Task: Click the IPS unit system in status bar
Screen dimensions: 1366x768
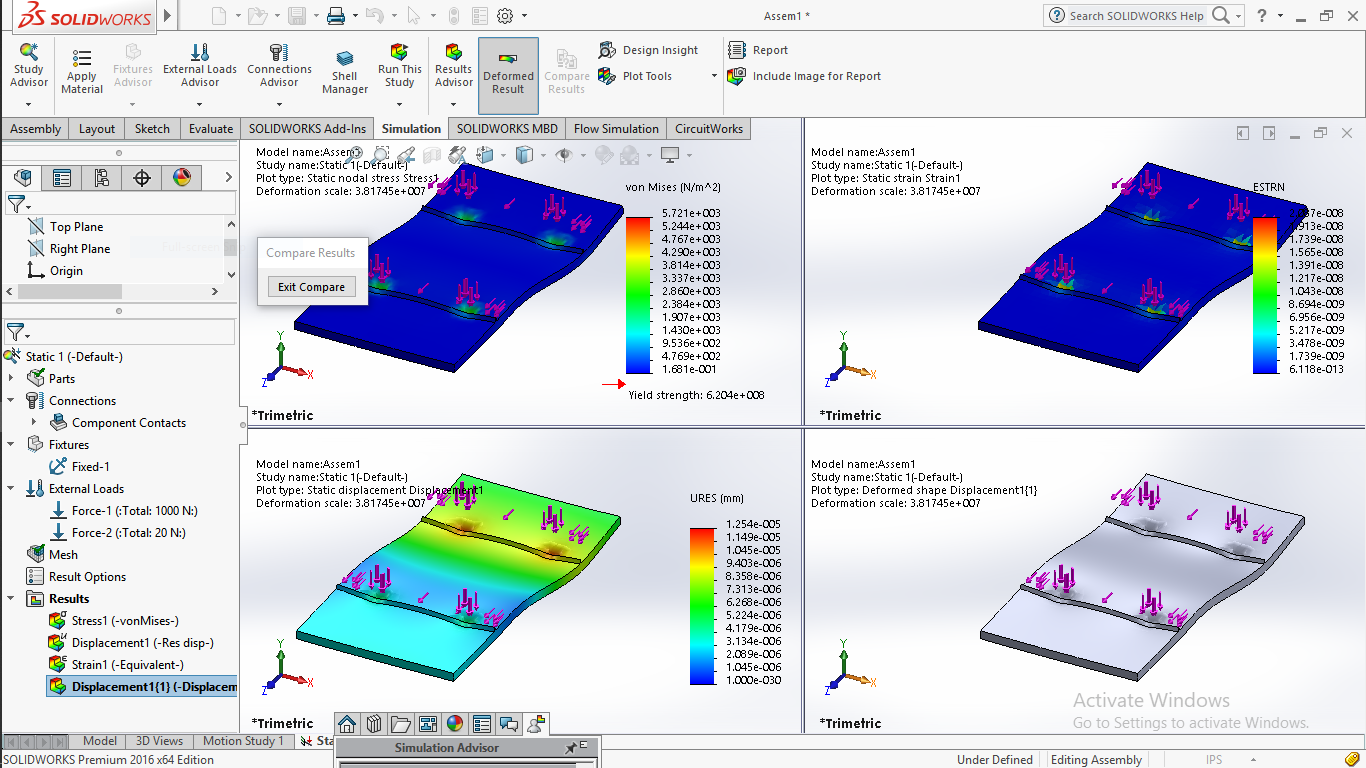Action: (x=1214, y=760)
